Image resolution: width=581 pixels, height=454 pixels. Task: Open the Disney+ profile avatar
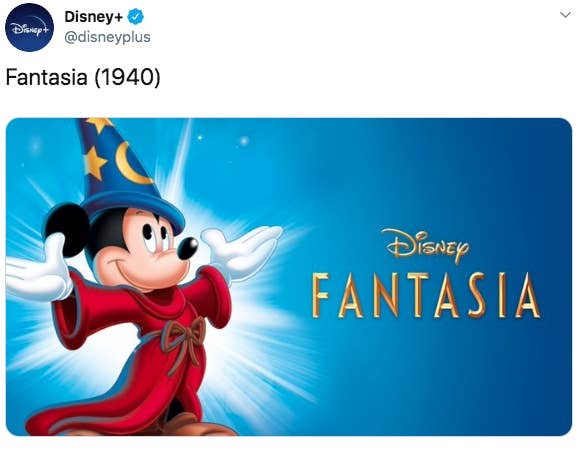(29, 27)
